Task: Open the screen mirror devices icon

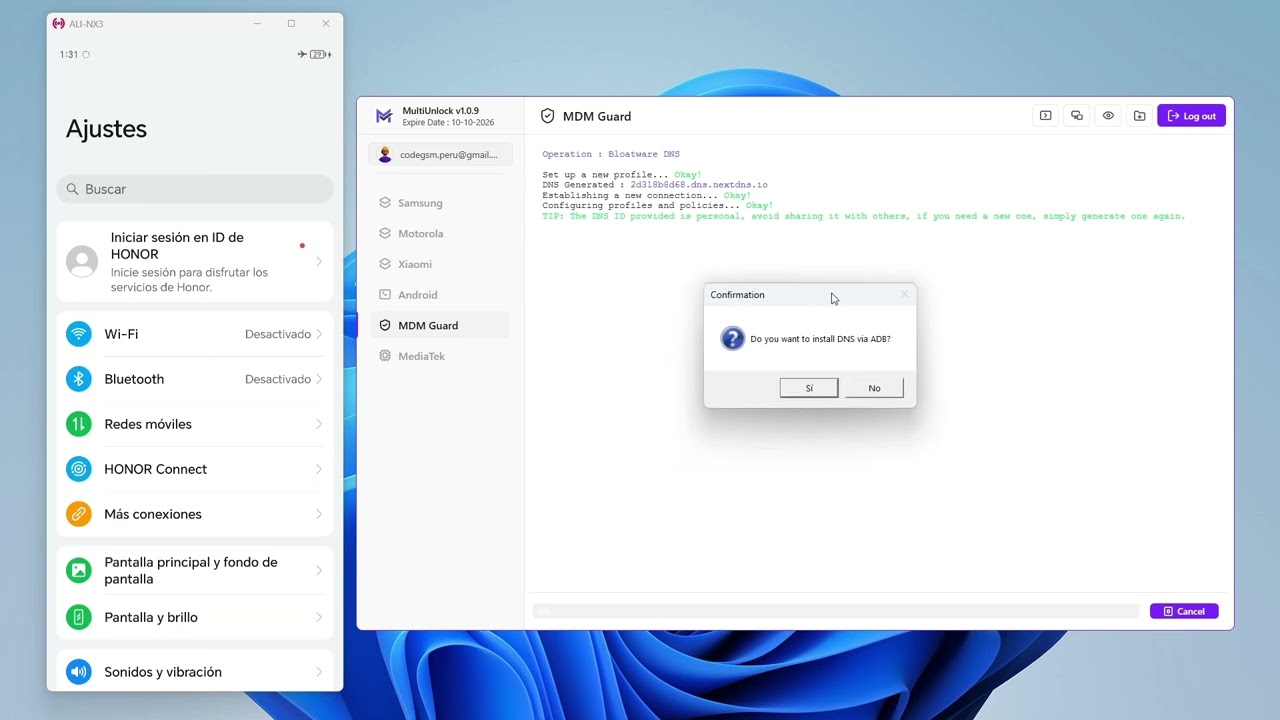Action: (1077, 116)
